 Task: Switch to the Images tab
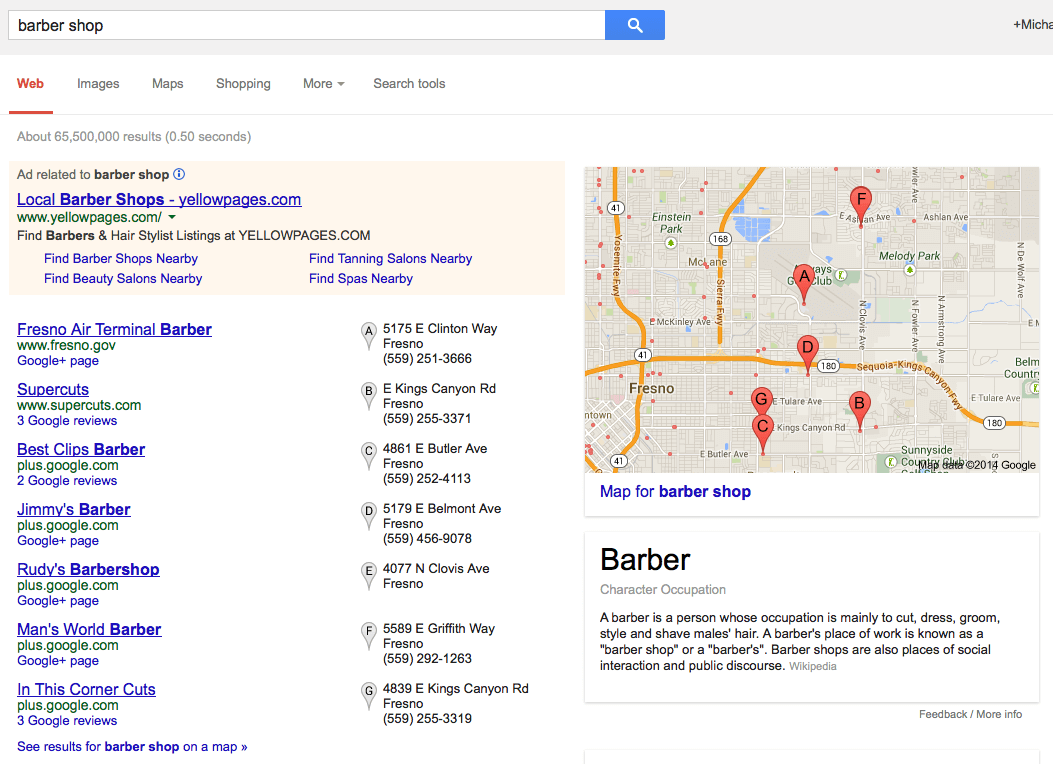coord(98,84)
